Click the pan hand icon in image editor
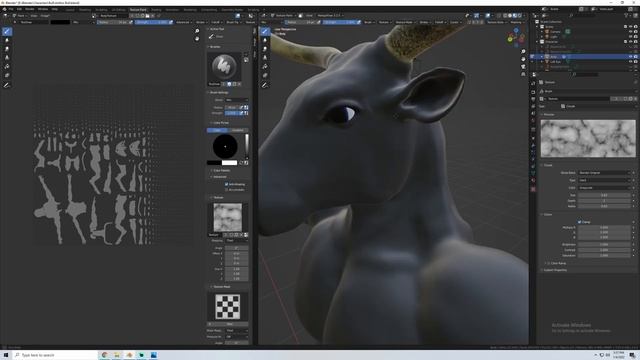This screenshot has height=360, width=640. point(197,38)
